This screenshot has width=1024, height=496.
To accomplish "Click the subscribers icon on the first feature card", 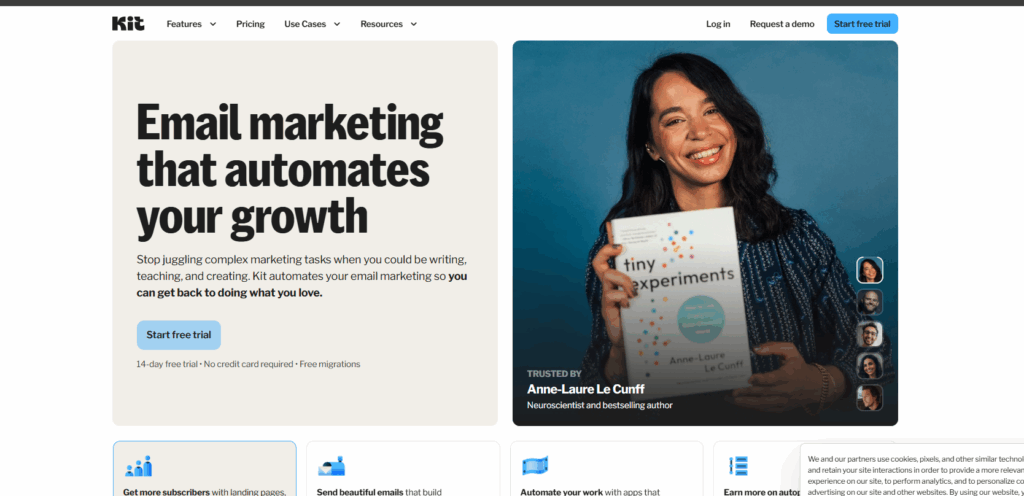I will [x=138, y=466].
